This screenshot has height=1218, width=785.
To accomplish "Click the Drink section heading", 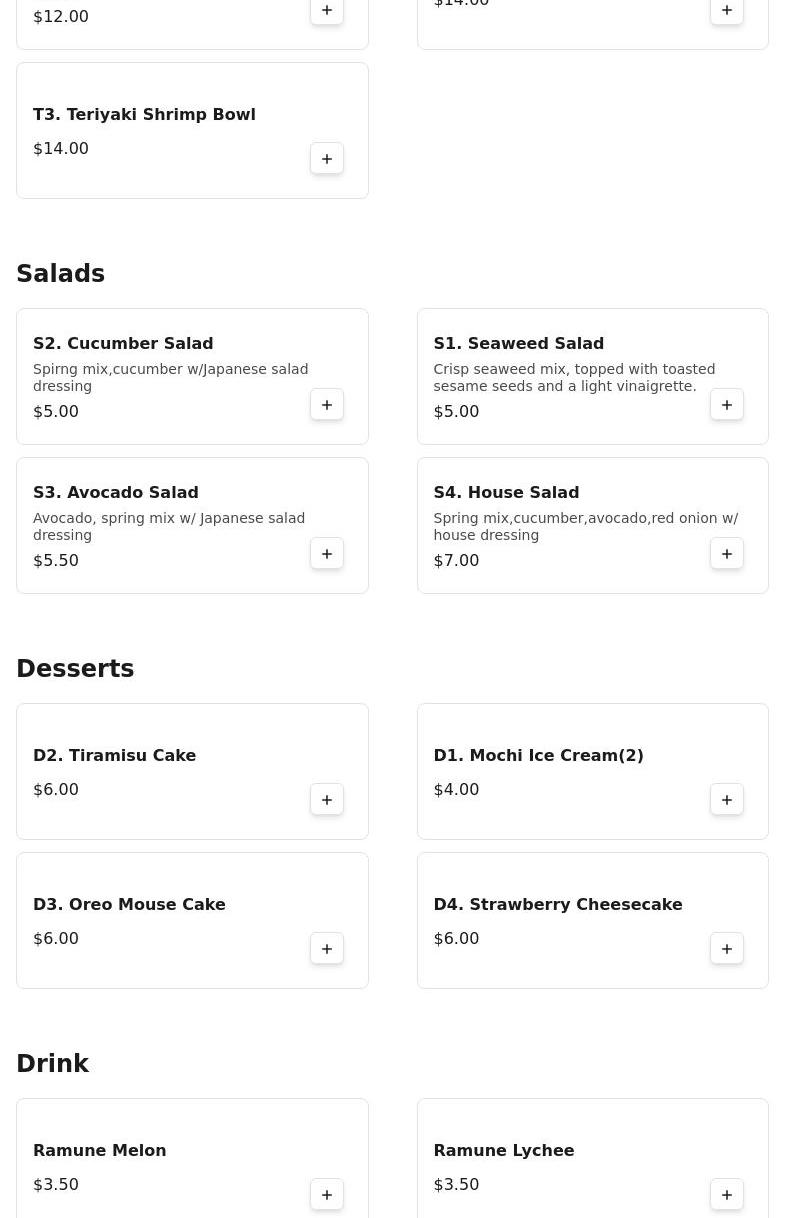I will (x=52, y=1064).
